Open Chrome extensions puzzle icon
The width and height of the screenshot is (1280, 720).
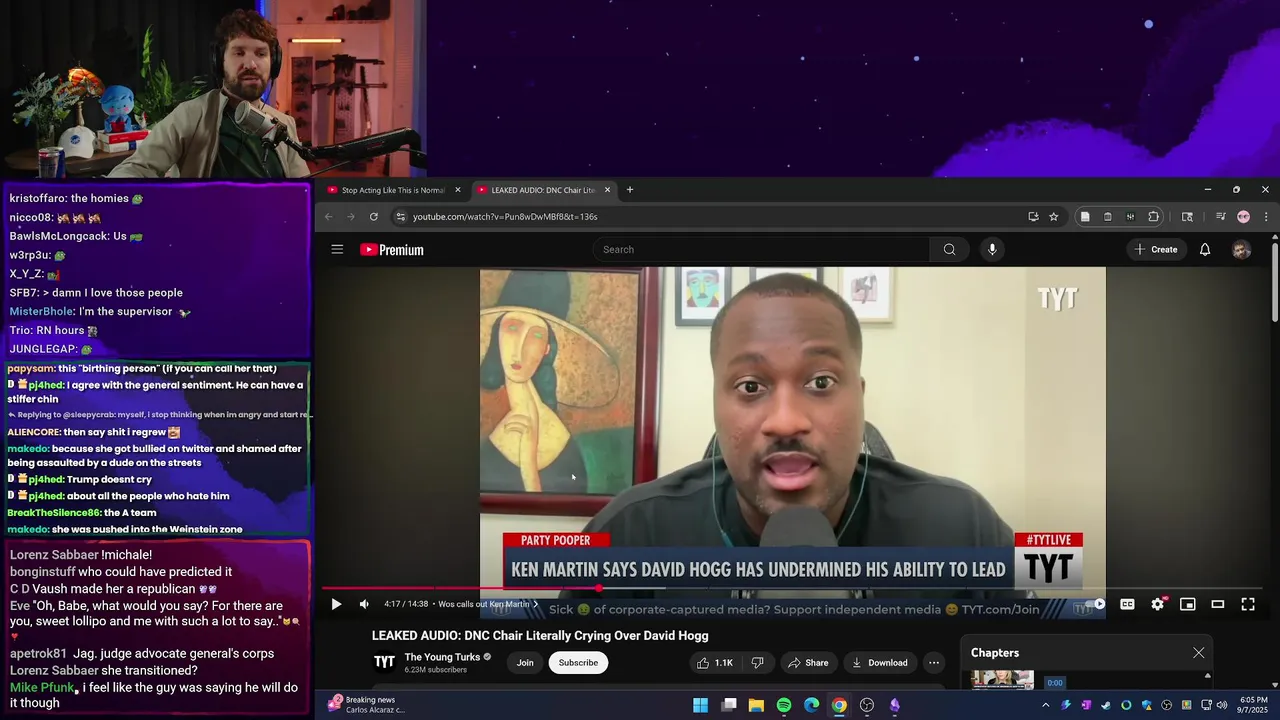point(1153,217)
